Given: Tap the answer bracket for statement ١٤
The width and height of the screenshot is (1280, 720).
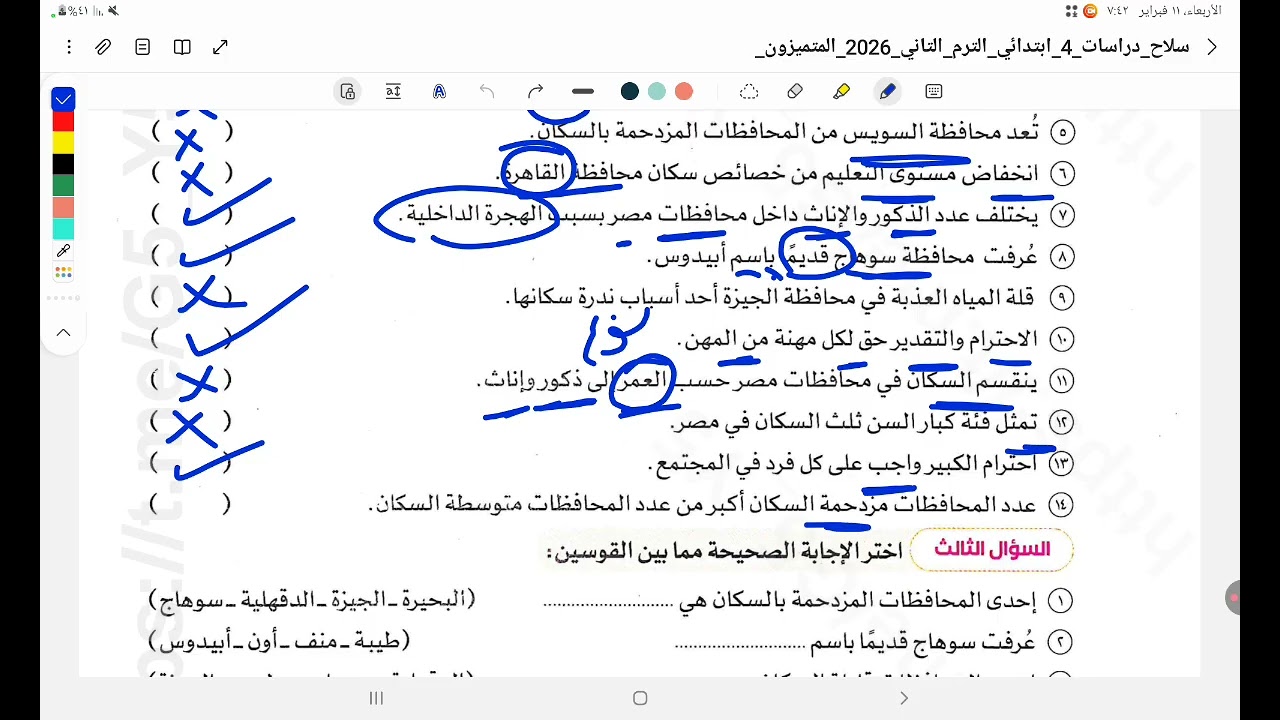Looking at the screenshot, I should pyautogui.click(x=191, y=503).
